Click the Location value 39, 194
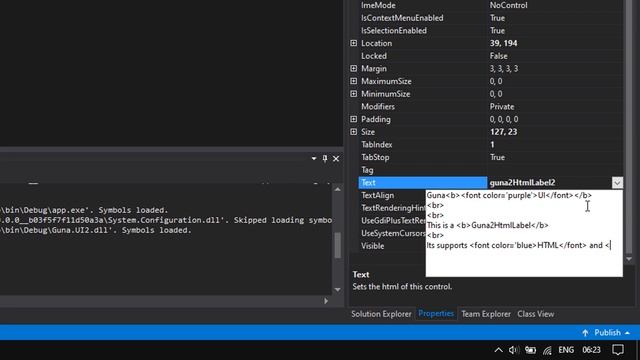The image size is (640, 360). coord(503,43)
